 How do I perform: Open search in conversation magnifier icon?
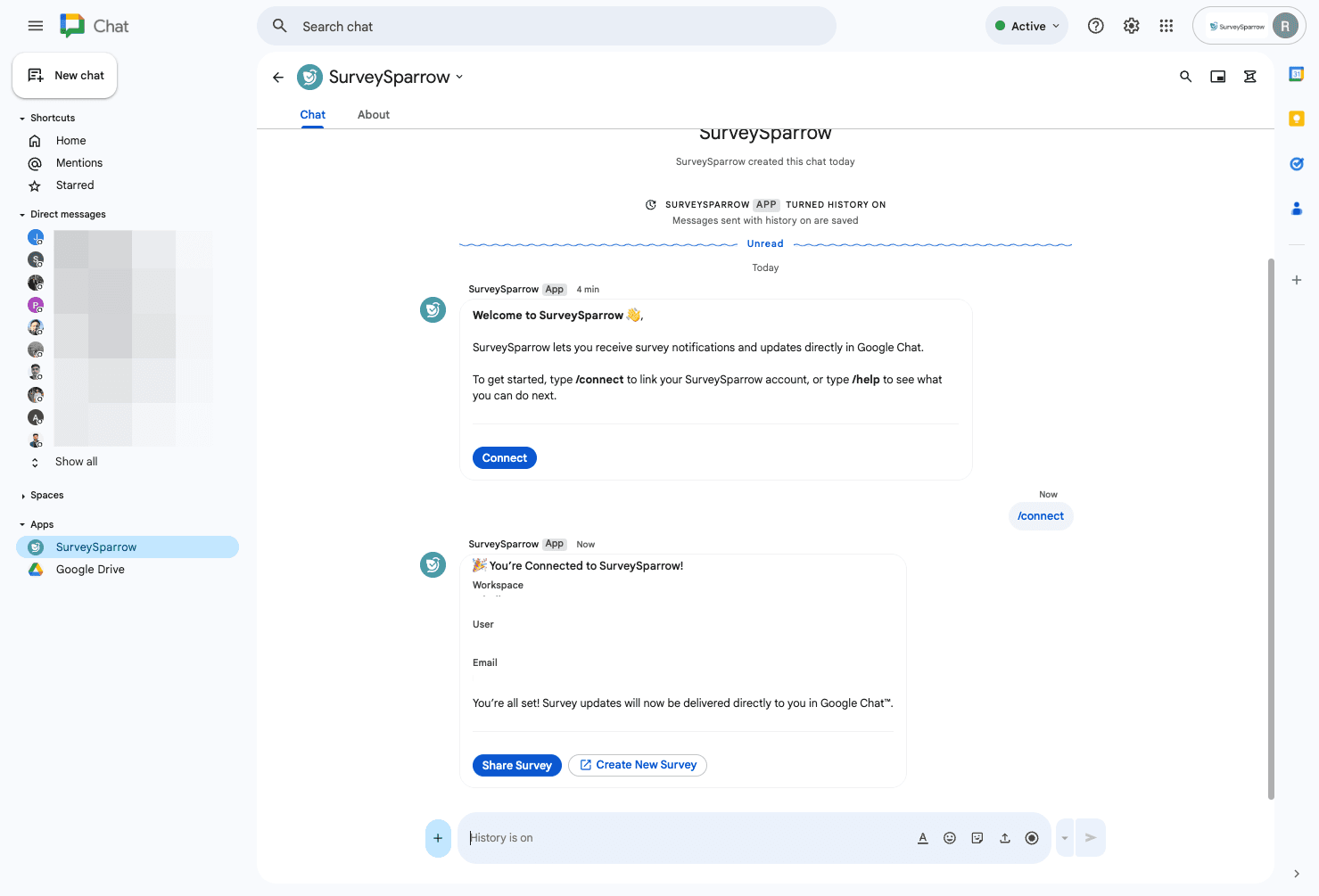pyautogui.click(x=1185, y=77)
